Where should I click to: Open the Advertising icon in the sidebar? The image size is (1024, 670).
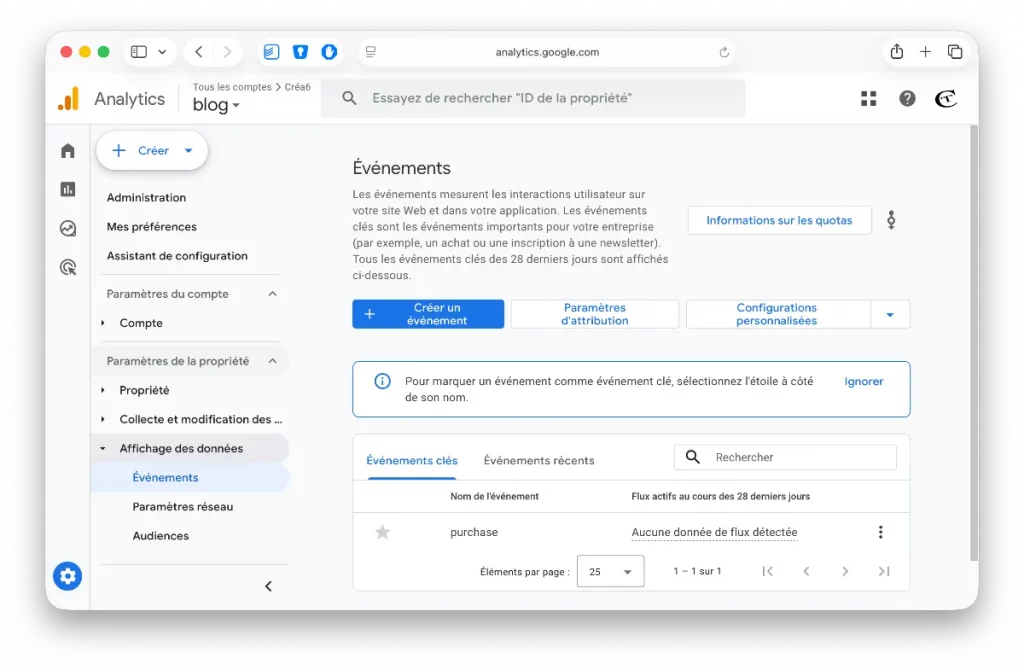point(66,266)
